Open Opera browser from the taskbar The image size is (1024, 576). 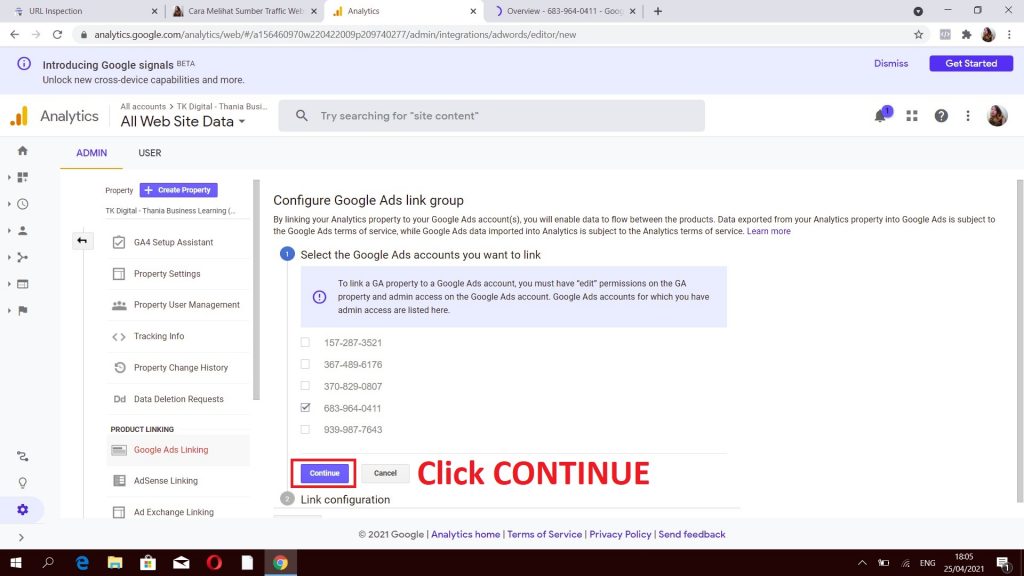point(214,562)
